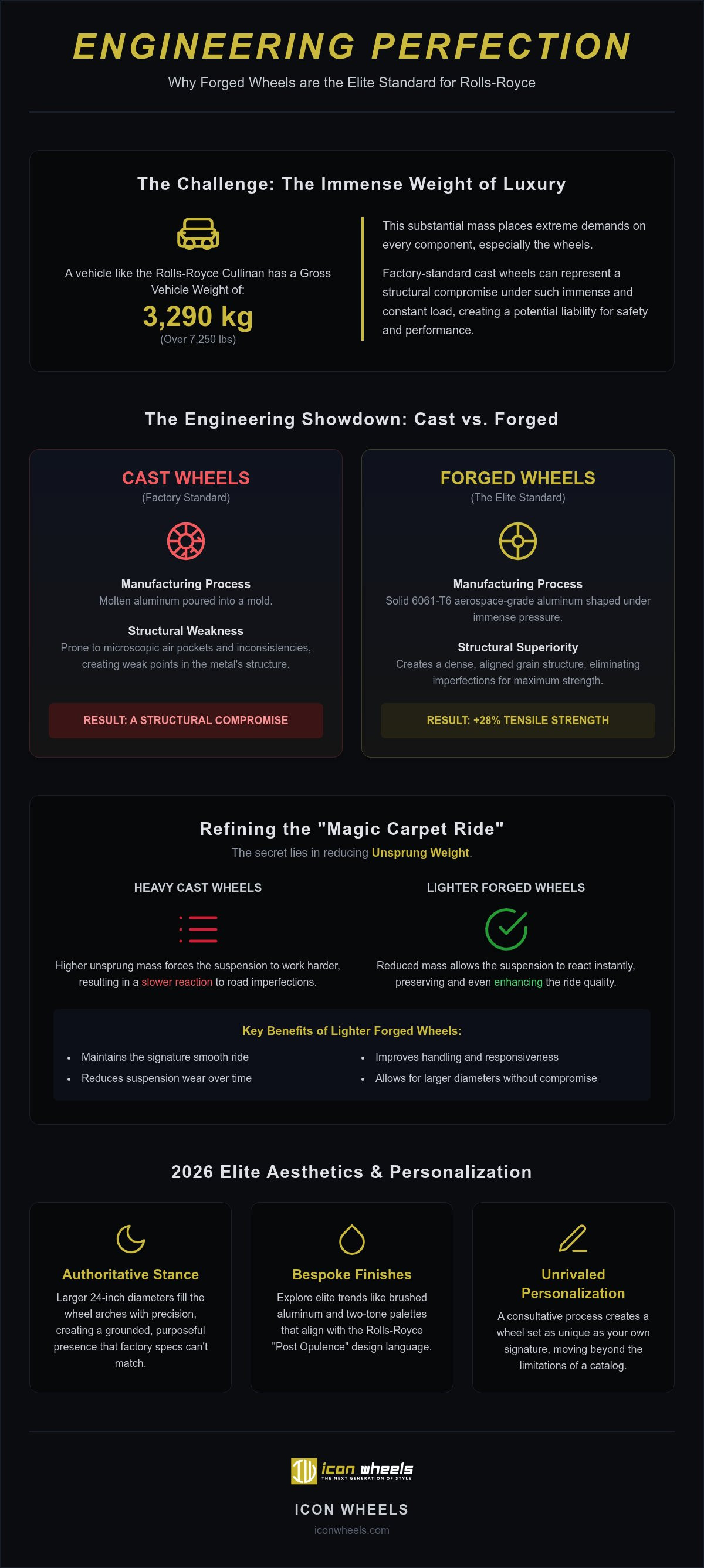Click the red cast wheel icon
The image size is (704, 1568).
coord(186,541)
